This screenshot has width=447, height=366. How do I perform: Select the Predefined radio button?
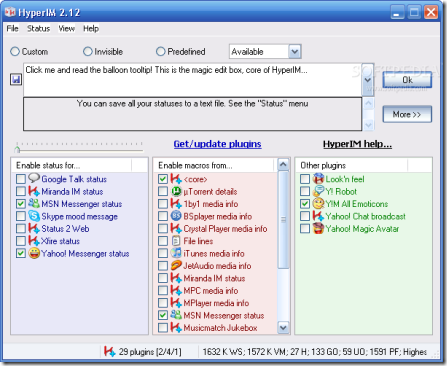160,52
